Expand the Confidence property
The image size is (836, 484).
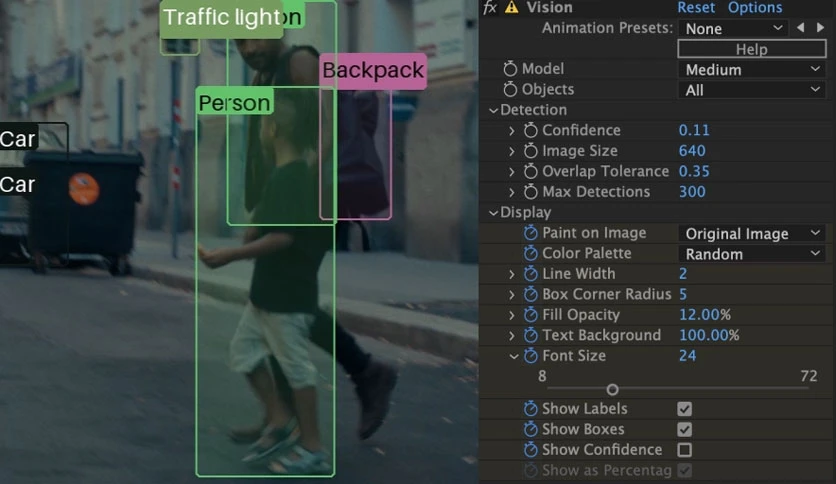(512, 131)
